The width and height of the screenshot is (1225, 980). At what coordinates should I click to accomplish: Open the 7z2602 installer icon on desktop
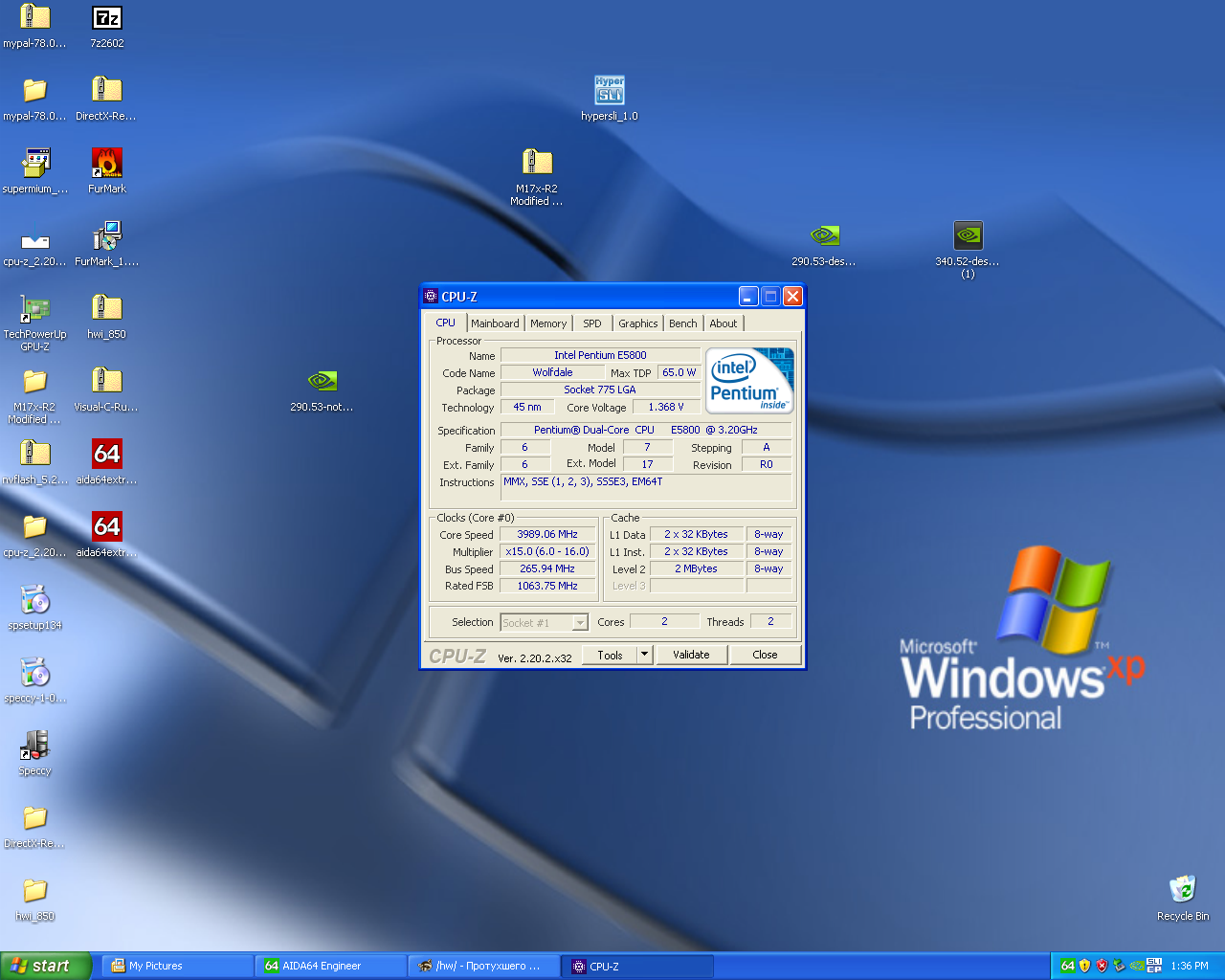click(x=107, y=18)
